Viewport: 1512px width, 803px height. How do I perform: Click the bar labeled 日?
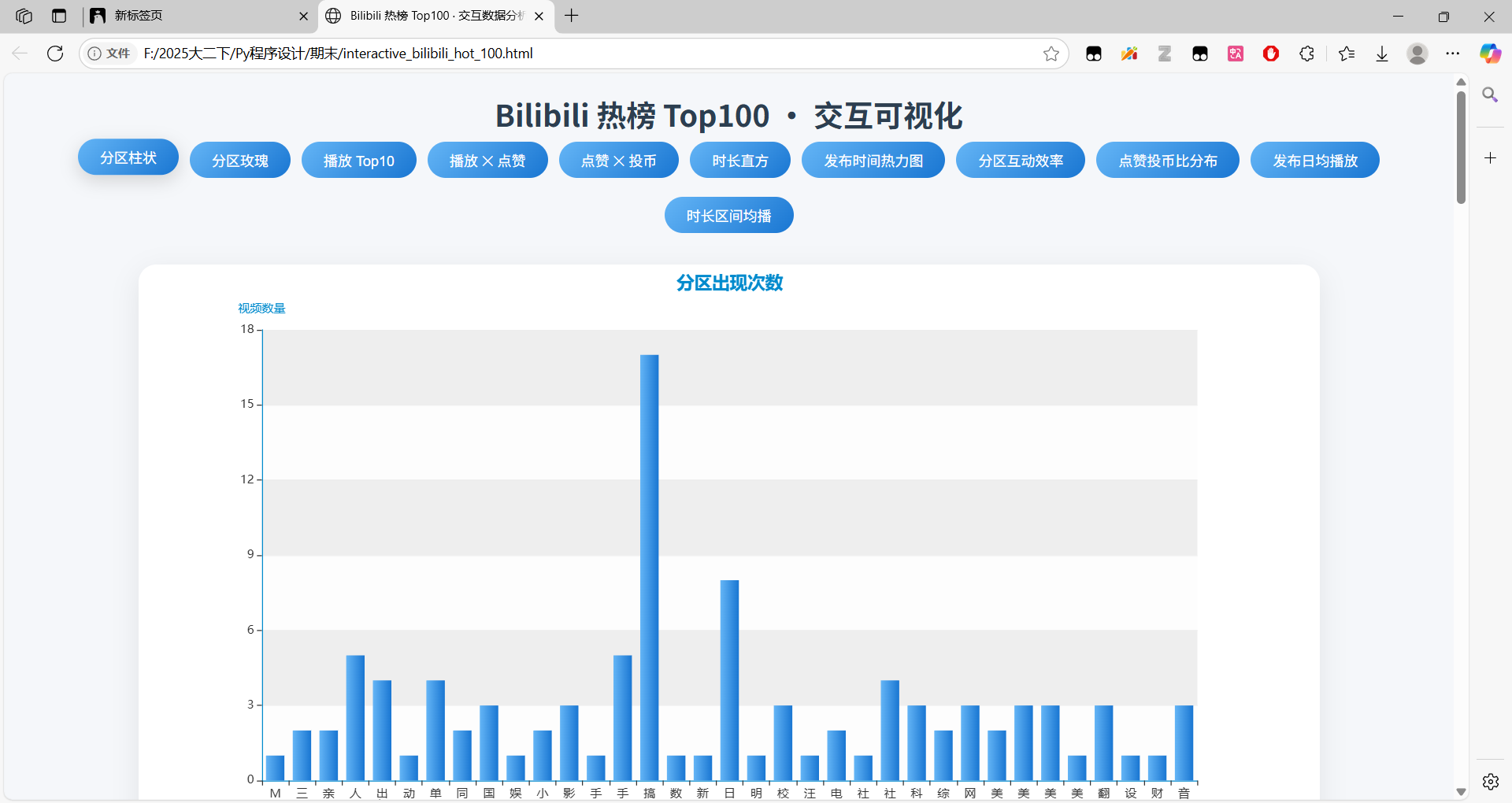point(729,680)
